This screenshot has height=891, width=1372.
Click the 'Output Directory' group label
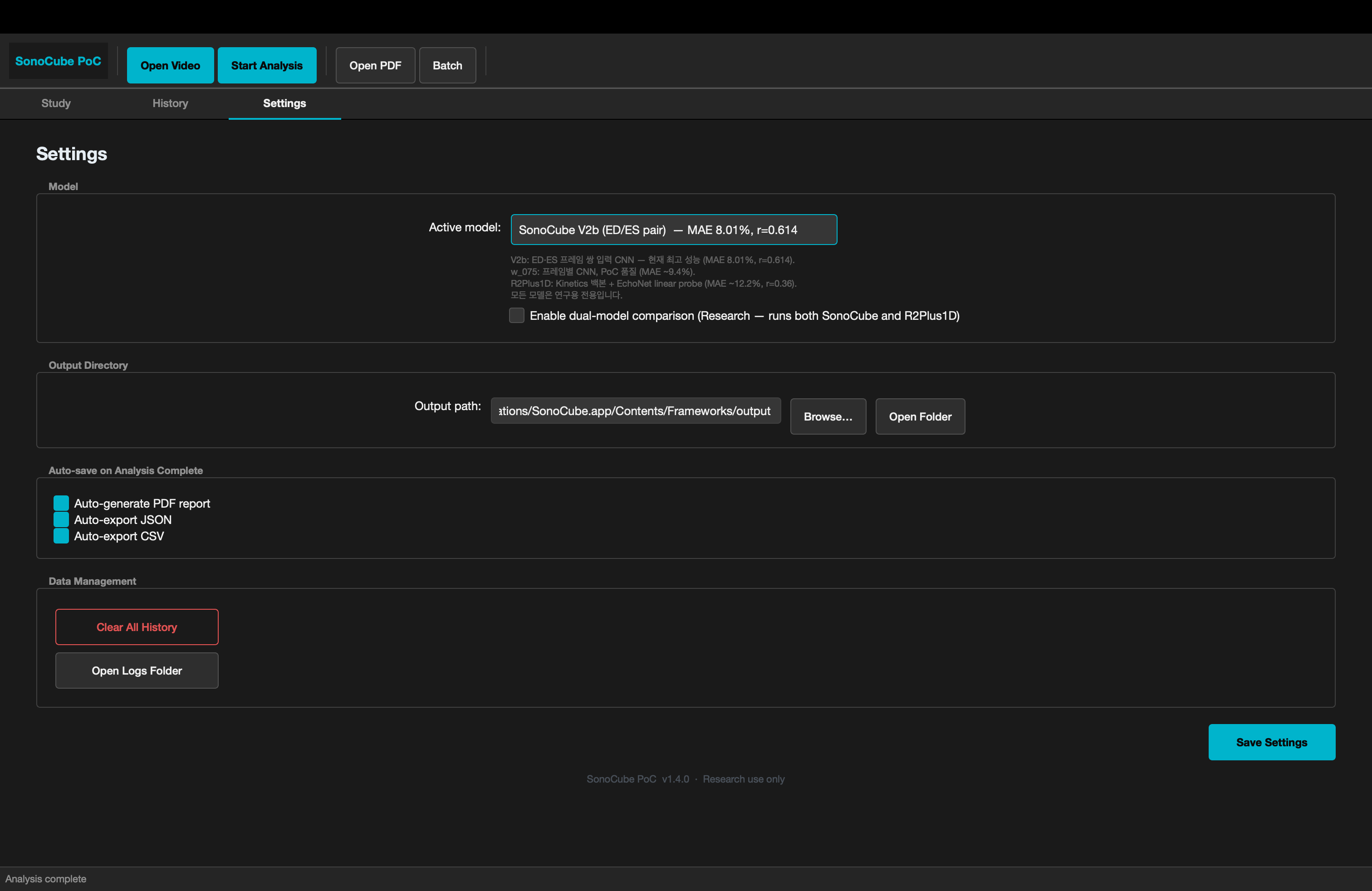click(x=88, y=365)
